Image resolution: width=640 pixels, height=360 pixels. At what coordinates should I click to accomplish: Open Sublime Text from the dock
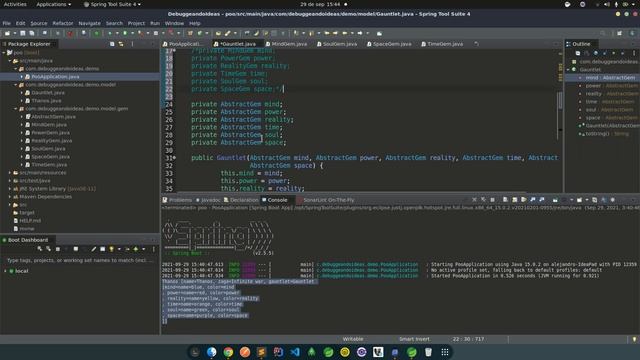pyautogui.click(x=262, y=352)
